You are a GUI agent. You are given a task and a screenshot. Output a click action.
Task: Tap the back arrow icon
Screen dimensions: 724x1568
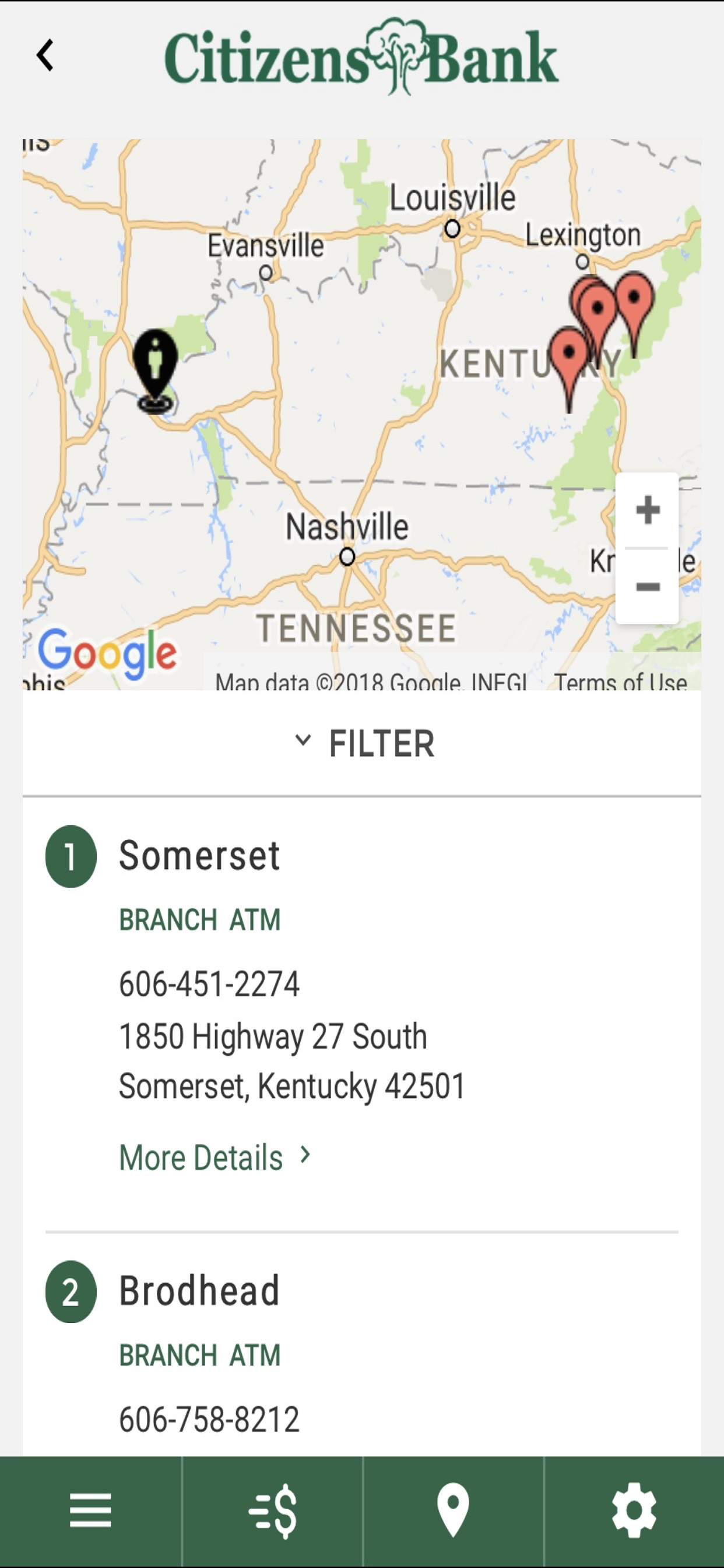point(45,55)
